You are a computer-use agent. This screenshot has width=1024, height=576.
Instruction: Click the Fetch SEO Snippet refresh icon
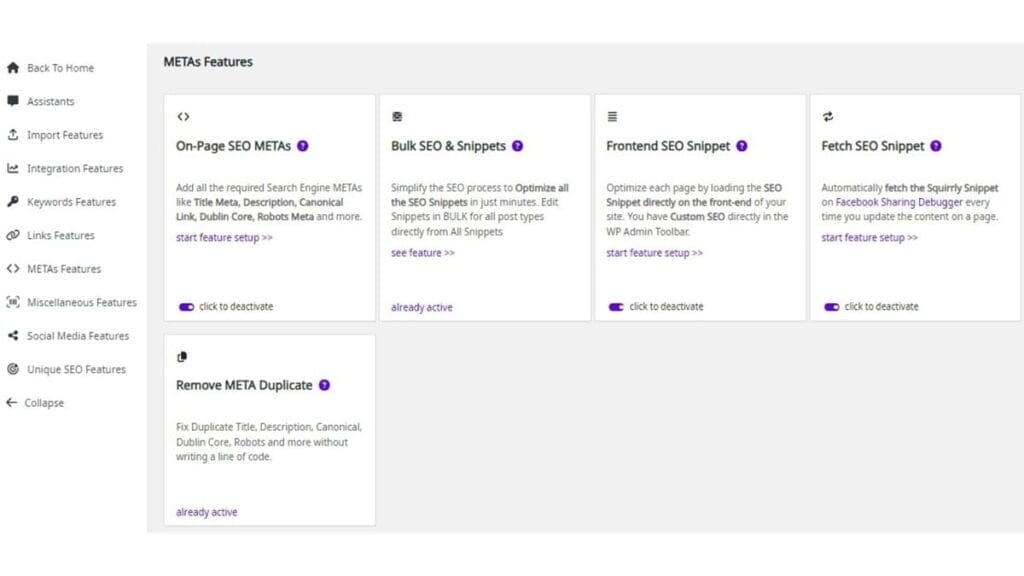pos(826,115)
